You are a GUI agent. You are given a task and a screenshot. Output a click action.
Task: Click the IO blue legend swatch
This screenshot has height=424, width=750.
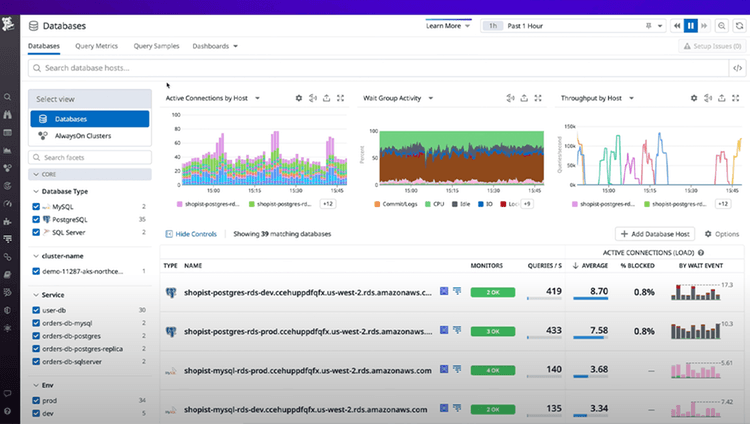coord(481,204)
